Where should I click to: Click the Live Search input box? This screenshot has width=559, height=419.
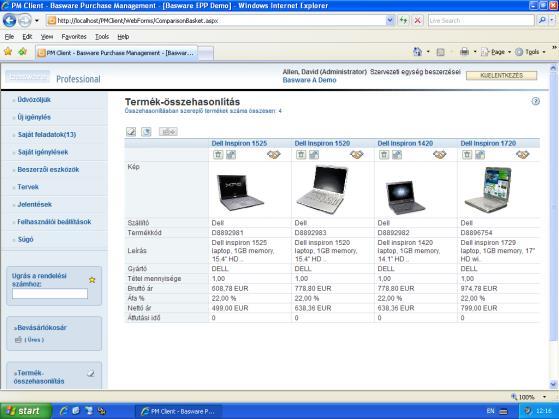pos(481,20)
